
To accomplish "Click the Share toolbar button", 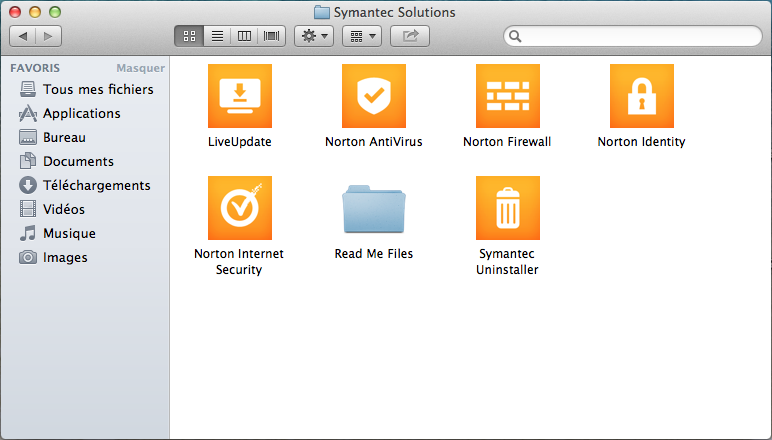I will [x=410, y=36].
